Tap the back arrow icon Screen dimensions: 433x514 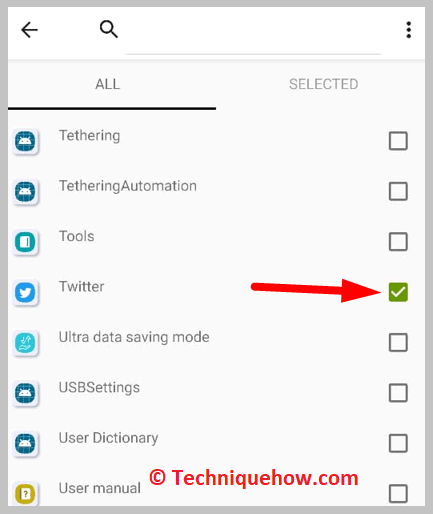(29, 30)
